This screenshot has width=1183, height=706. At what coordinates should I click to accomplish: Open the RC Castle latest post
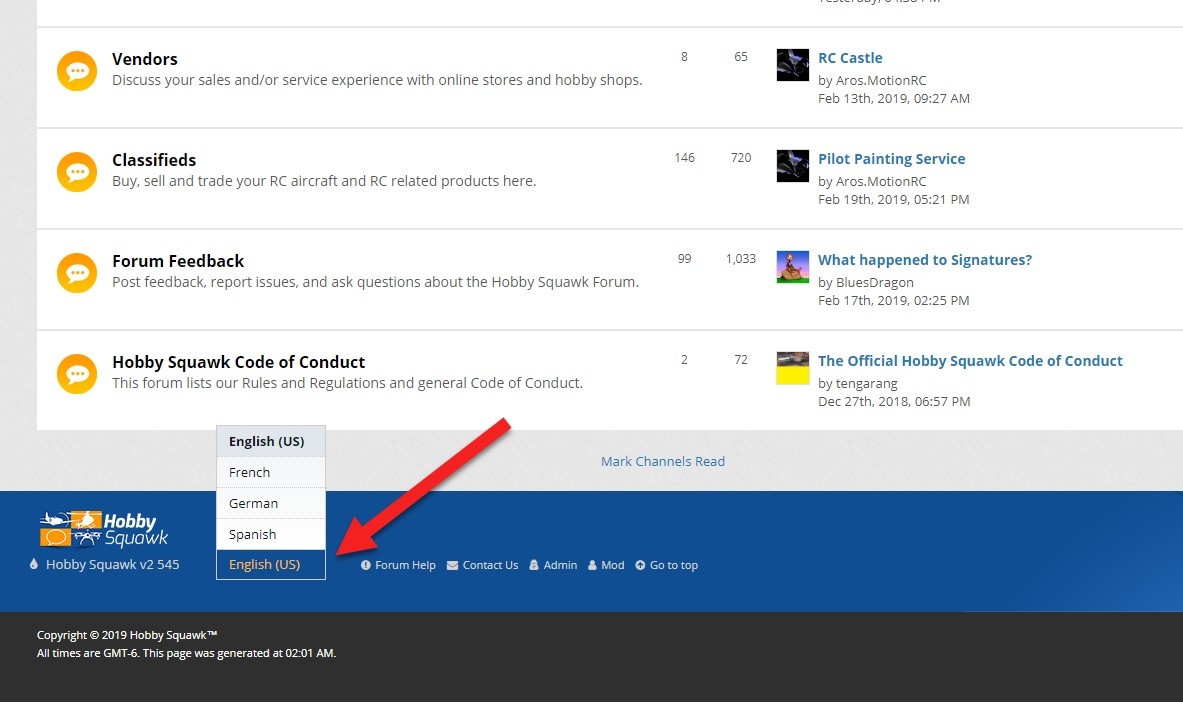tap(850, 58)
